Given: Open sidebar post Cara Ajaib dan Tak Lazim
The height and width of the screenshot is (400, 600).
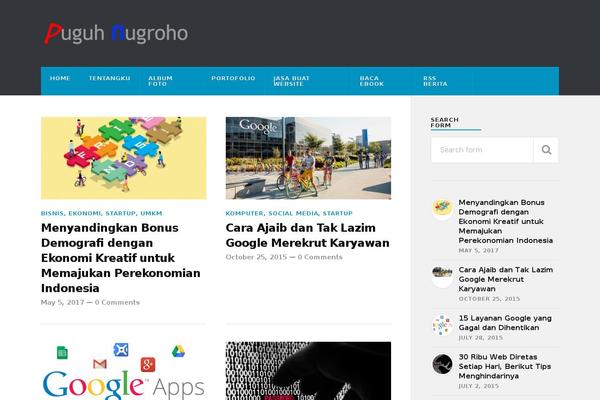Looking at the screenshot, I should coord(505,279).
